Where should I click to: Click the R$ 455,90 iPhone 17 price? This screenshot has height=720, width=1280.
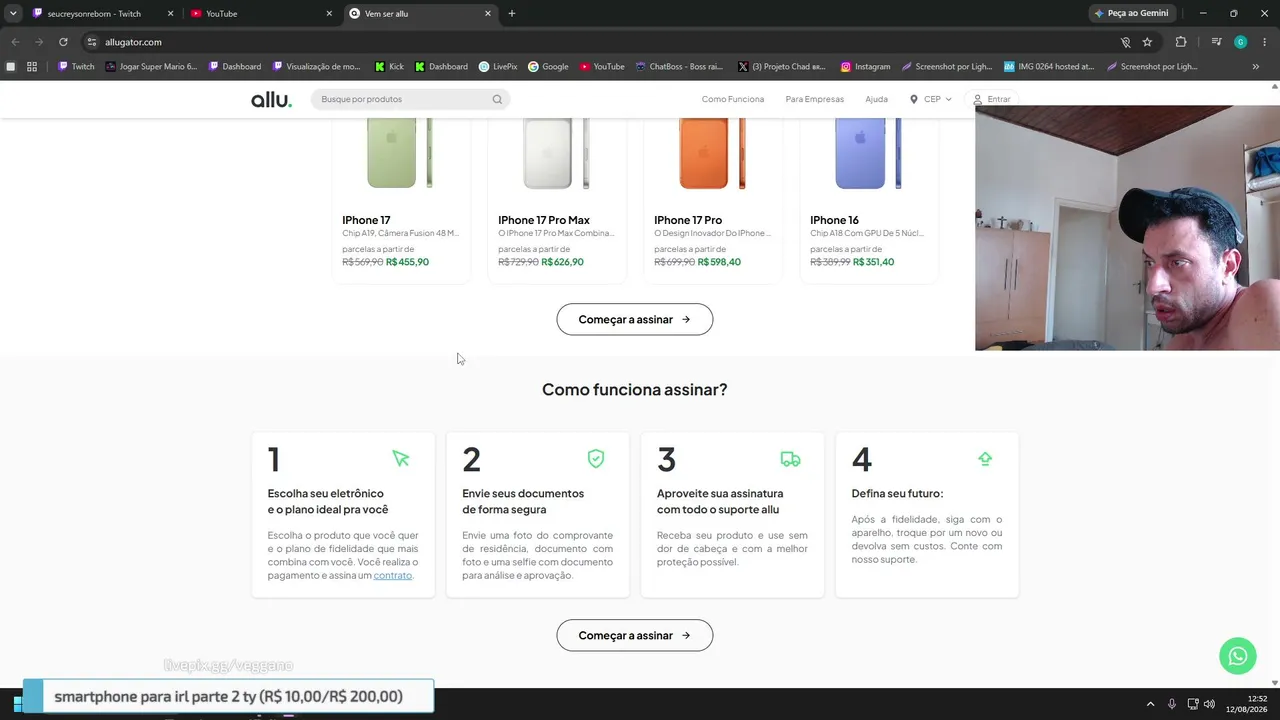click(407, 262)
